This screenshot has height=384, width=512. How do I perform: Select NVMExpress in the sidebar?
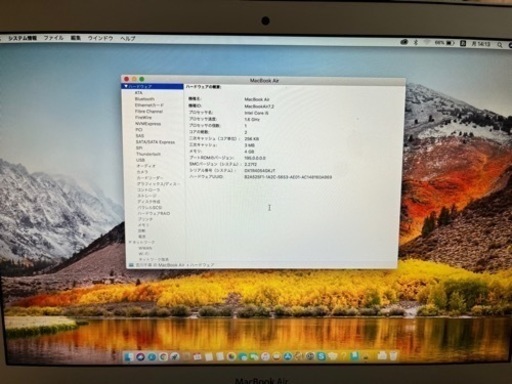pos(148,124)
